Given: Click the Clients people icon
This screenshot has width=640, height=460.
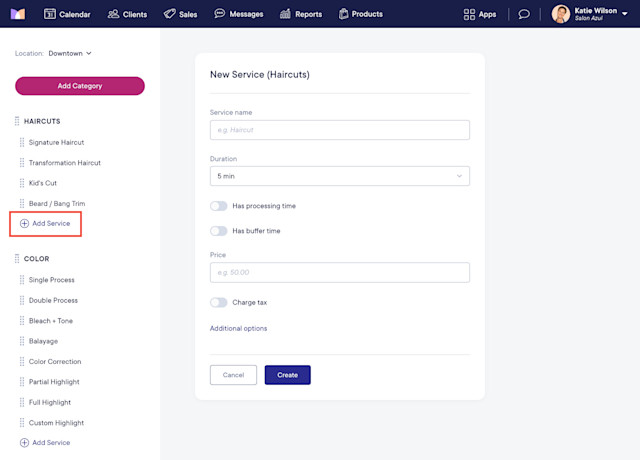Looking at the screenshot, I should (113, 14).
